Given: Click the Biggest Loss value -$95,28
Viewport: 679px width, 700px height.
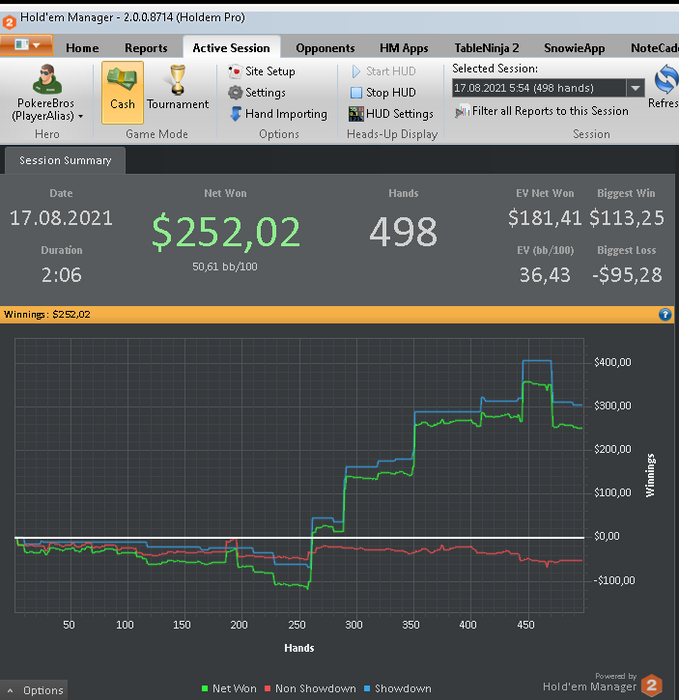Looking at the screenshot, I should (x=627, y=275).
